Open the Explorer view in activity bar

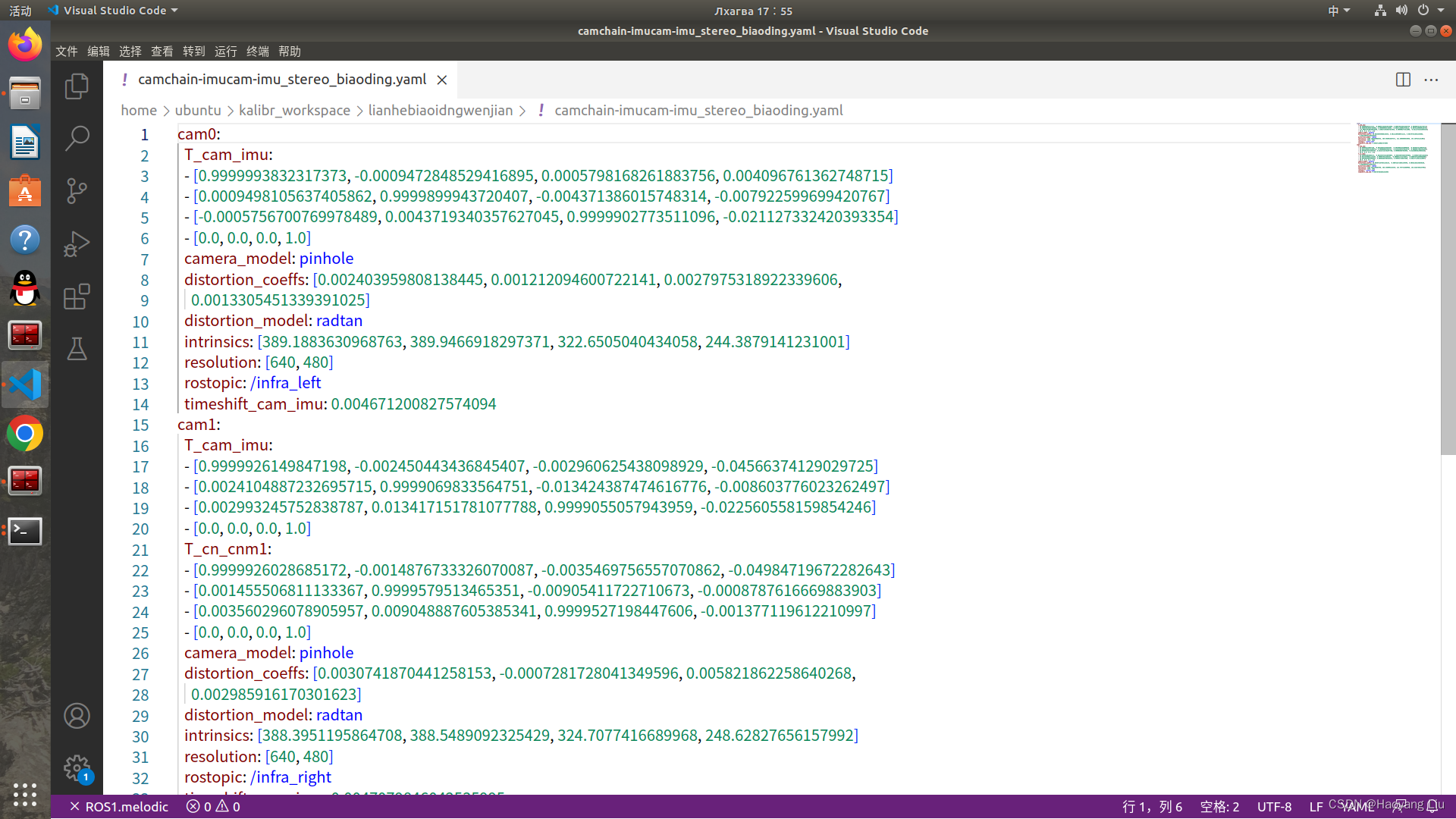[77, 86]
